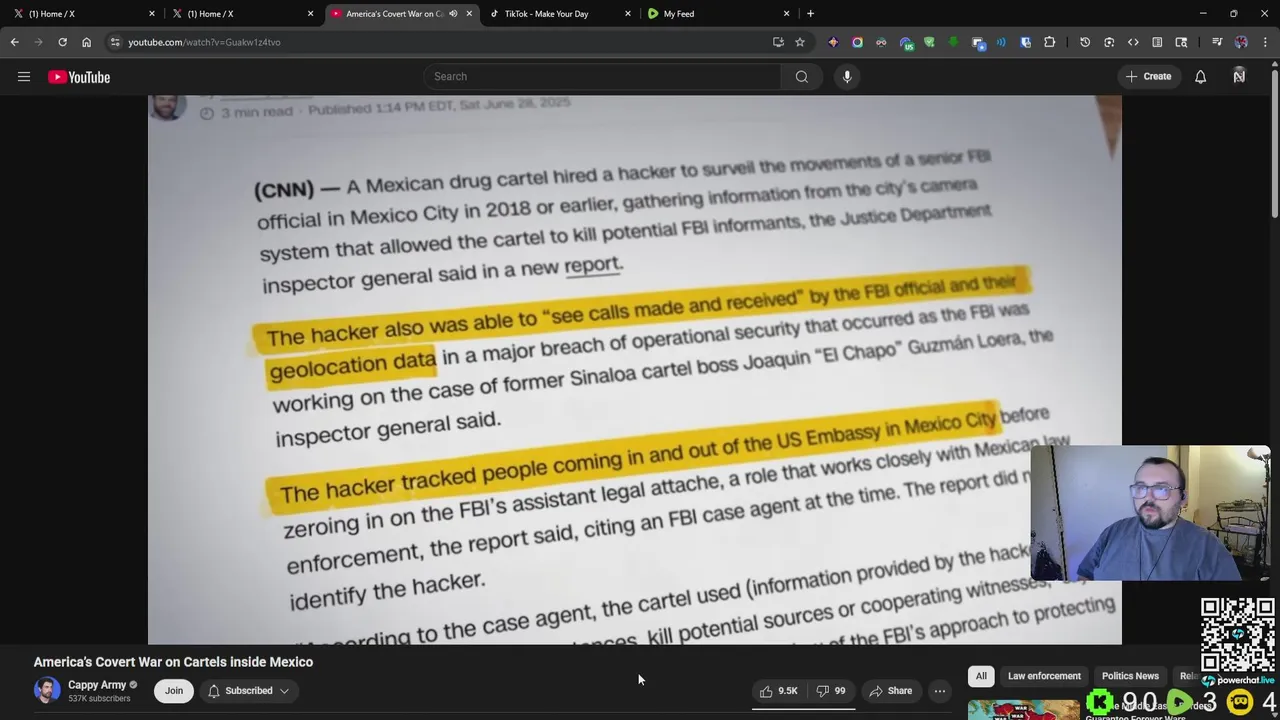
Task: Select the Law enforcement filter chip
Action: click(1044, 676)
